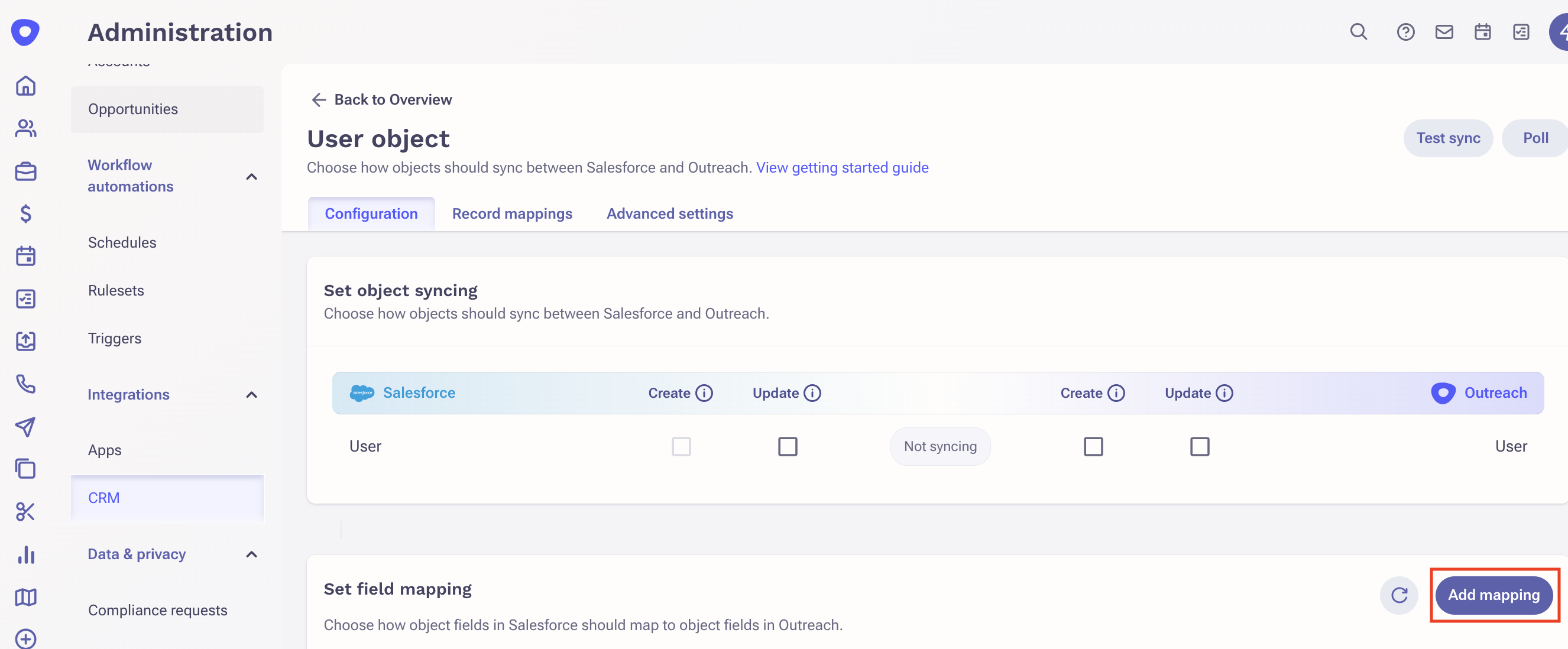Click Outreach Create info icon
Viewport: 1568px width, 649px height.
[x=1116, y=393]
